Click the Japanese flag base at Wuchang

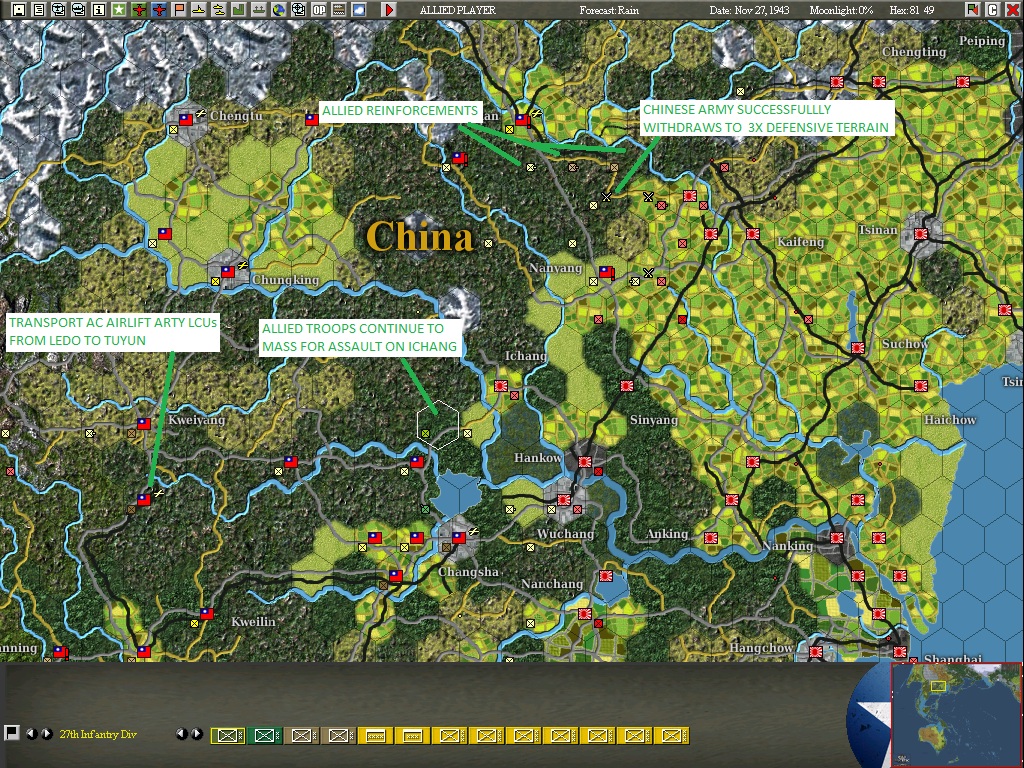tap(564, 500)
